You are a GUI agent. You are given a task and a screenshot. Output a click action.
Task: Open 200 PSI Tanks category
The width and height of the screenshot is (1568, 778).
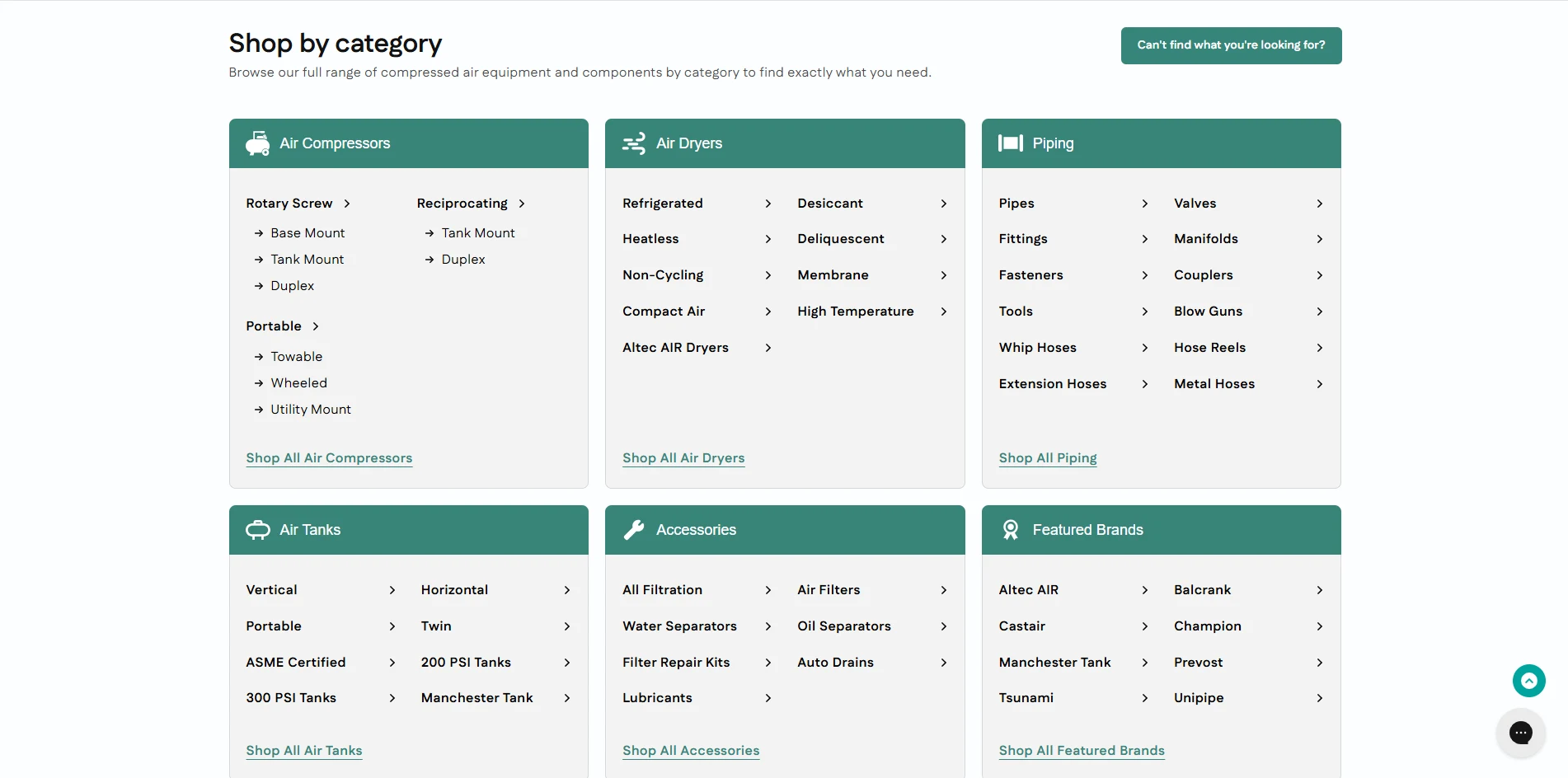pos(466,663)
